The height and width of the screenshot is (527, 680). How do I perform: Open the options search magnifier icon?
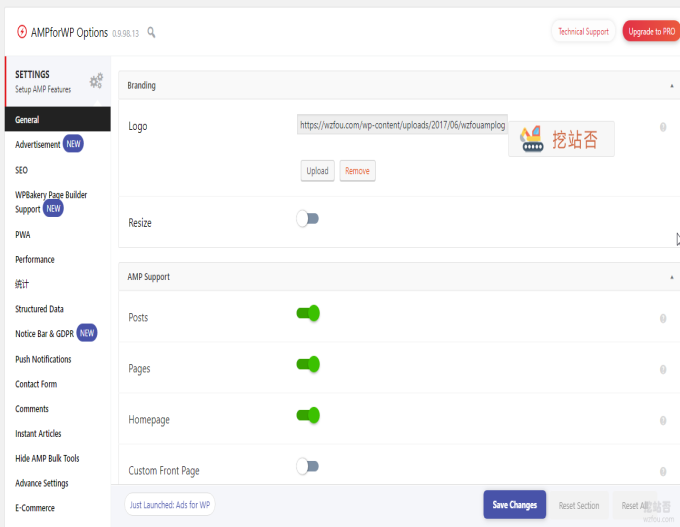151,32
